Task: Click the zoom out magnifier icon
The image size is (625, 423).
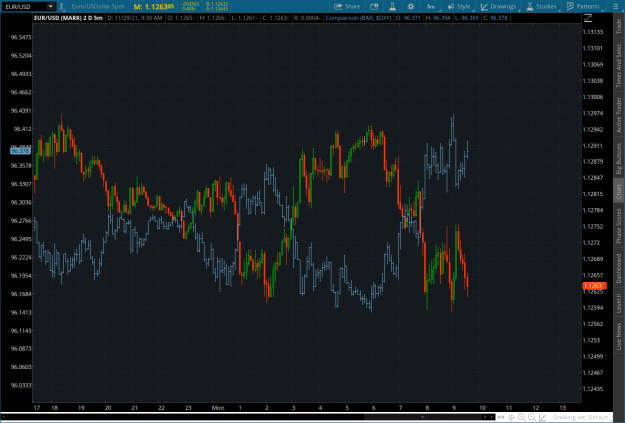Action: coord(532,417)
